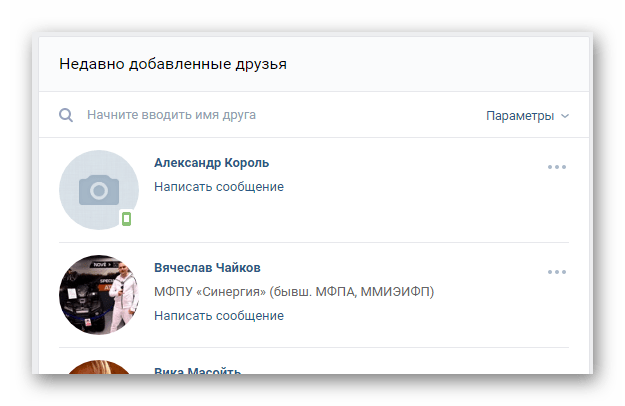
Task: Click Вика Масойть's partially visible avatar
Action: pyautogui.click(x=99, y=367)
